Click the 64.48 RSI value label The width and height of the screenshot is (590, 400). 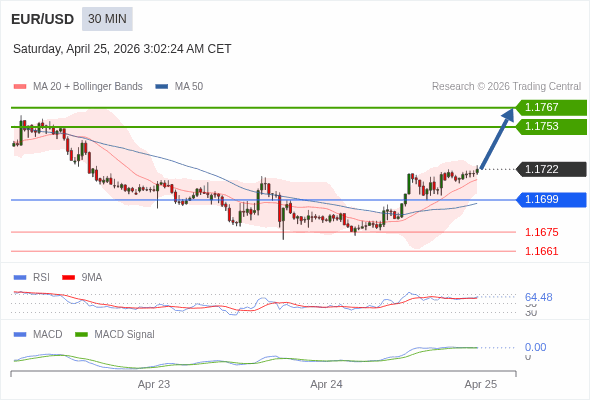click(538, 297)
